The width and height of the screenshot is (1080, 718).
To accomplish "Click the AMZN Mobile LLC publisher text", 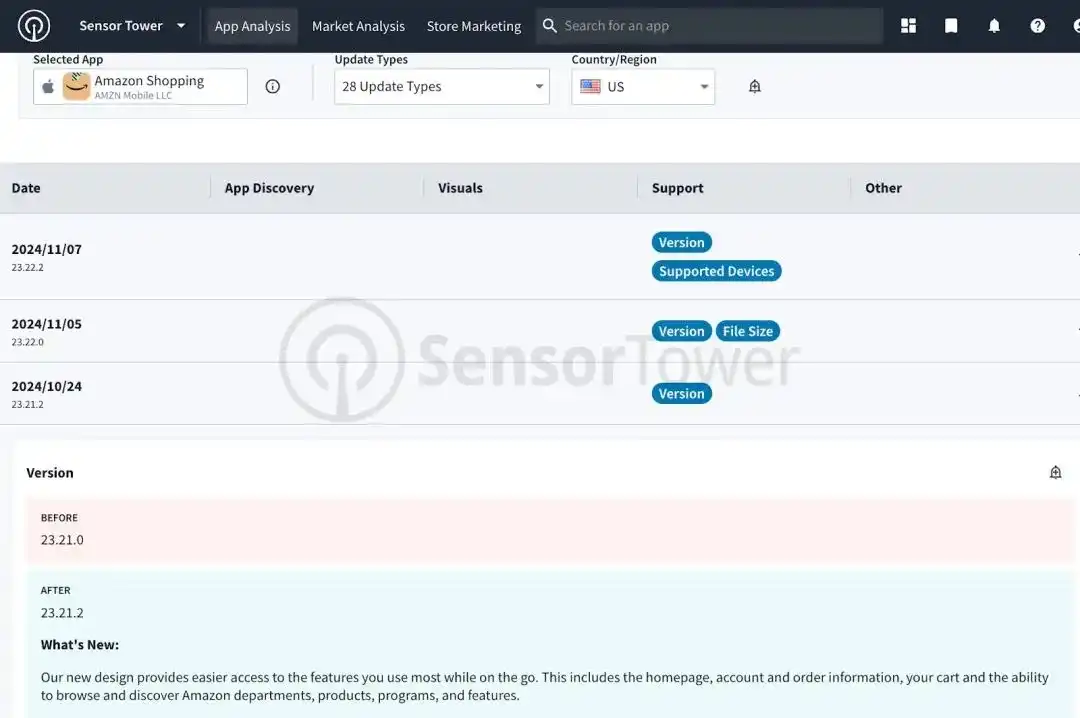I will [133, 96].
